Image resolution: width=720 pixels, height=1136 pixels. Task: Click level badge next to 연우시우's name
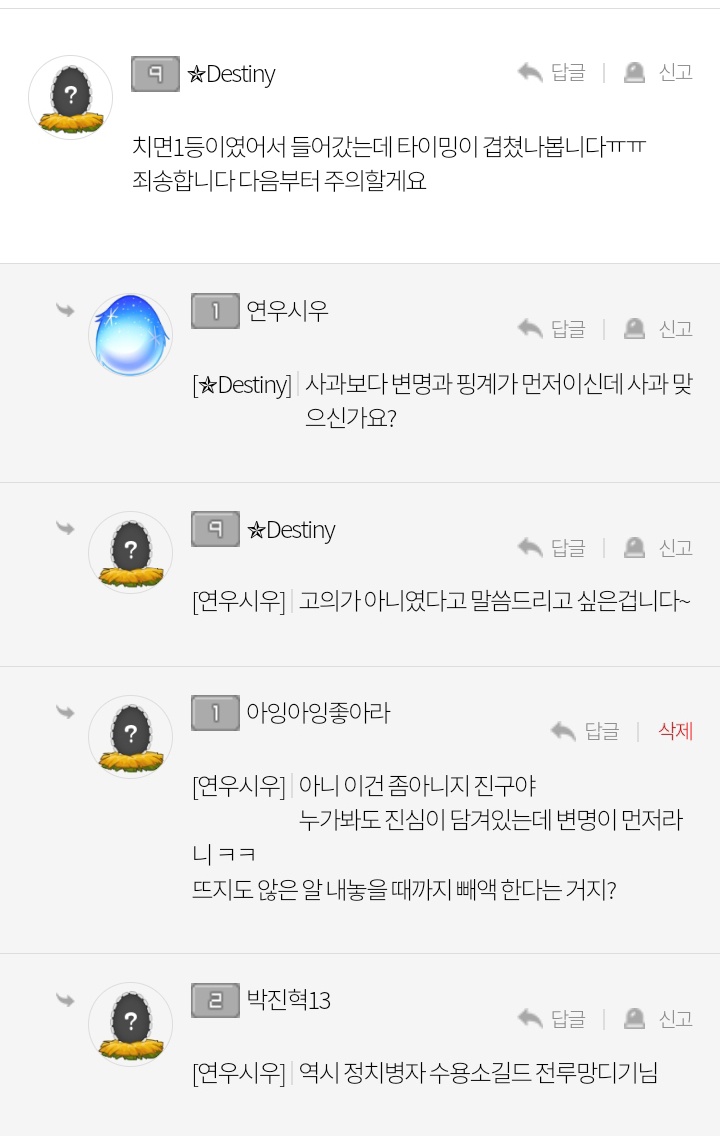215,311
